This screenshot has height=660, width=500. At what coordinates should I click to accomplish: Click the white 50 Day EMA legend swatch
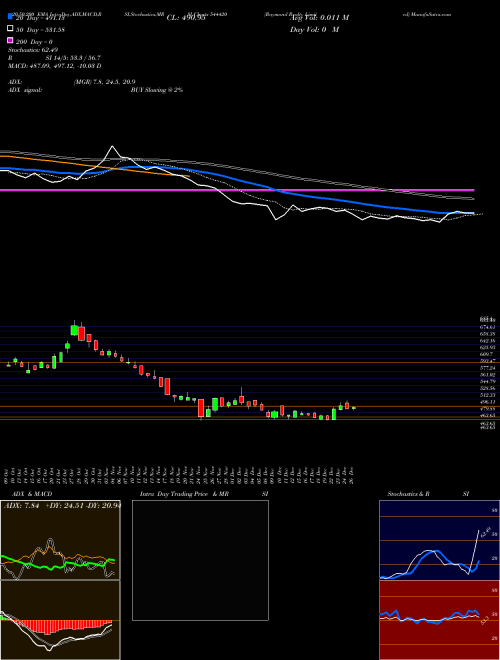tap(10, 29)
